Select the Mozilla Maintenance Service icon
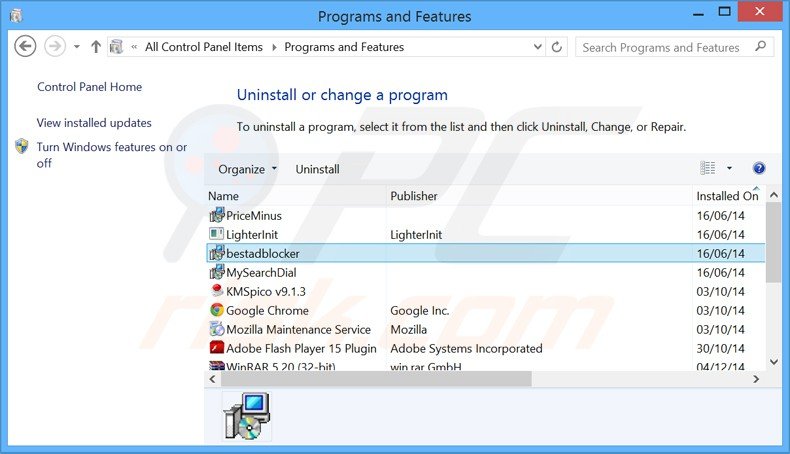Image resolution: width=790 pixels, height=454 pixels. click(x=217, y=329)
